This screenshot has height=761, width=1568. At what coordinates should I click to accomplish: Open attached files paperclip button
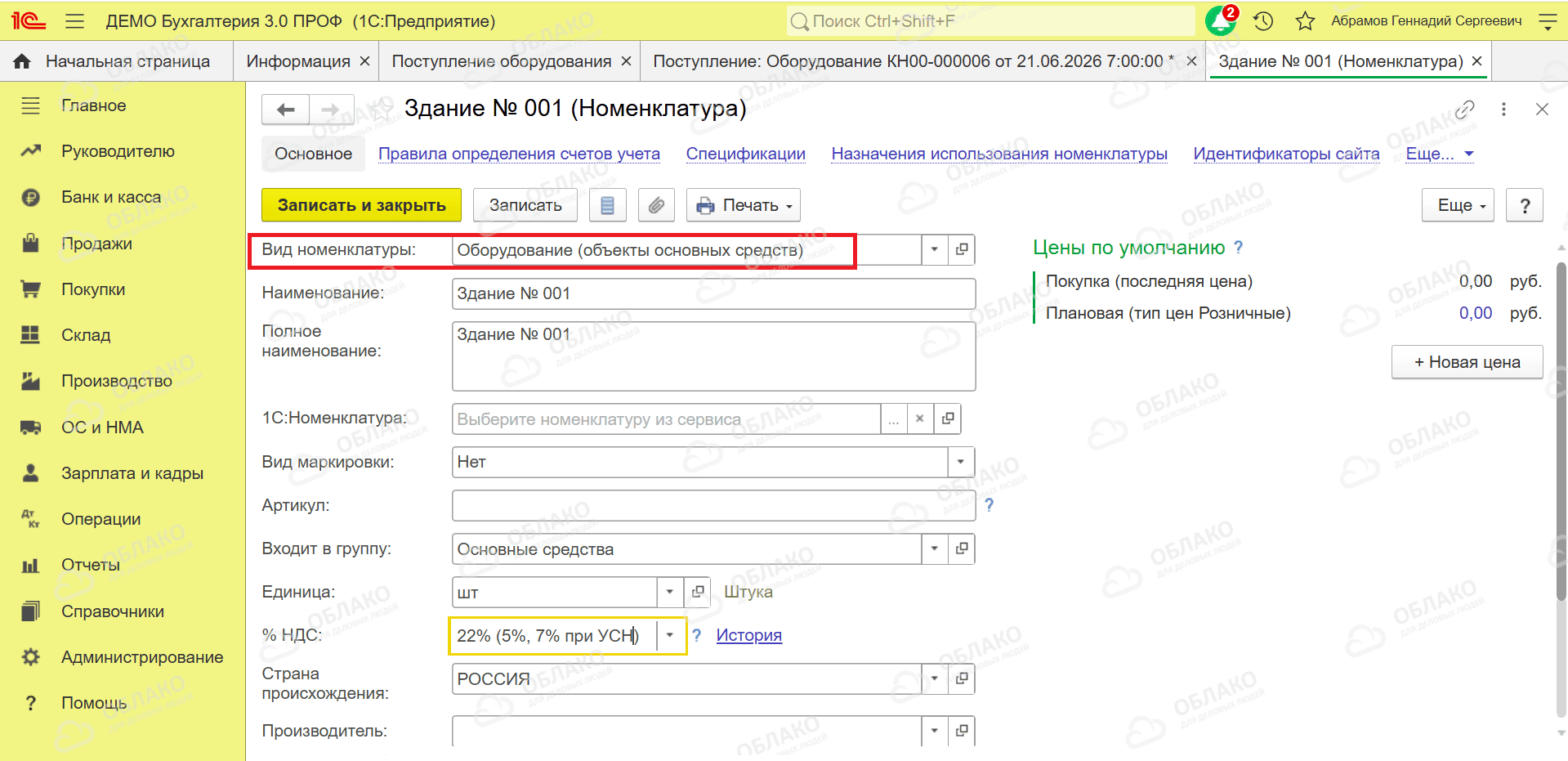coord(656,205)
